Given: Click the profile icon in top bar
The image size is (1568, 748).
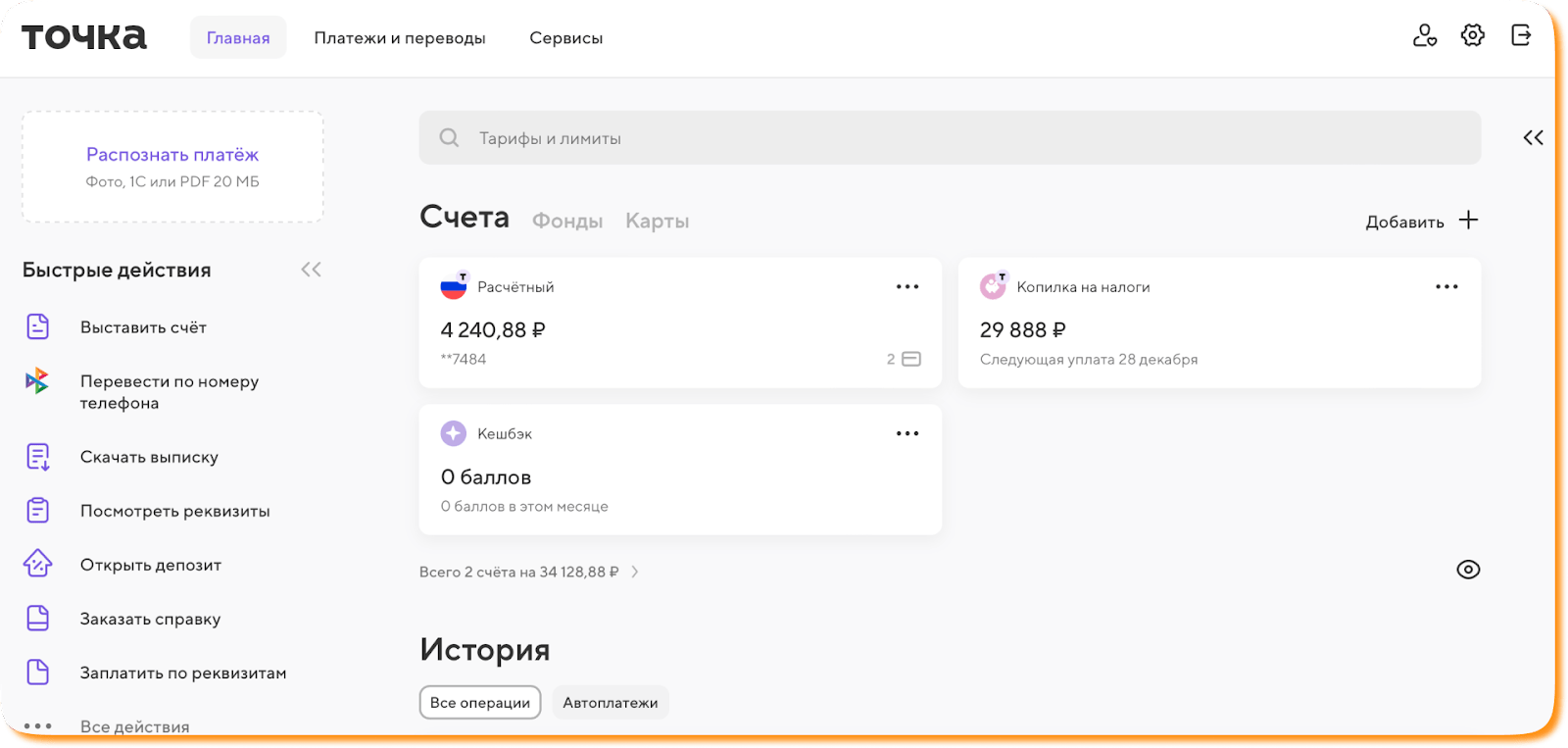Looking at the screenshot, I should pyautogui.click(x=1424, y=36).
